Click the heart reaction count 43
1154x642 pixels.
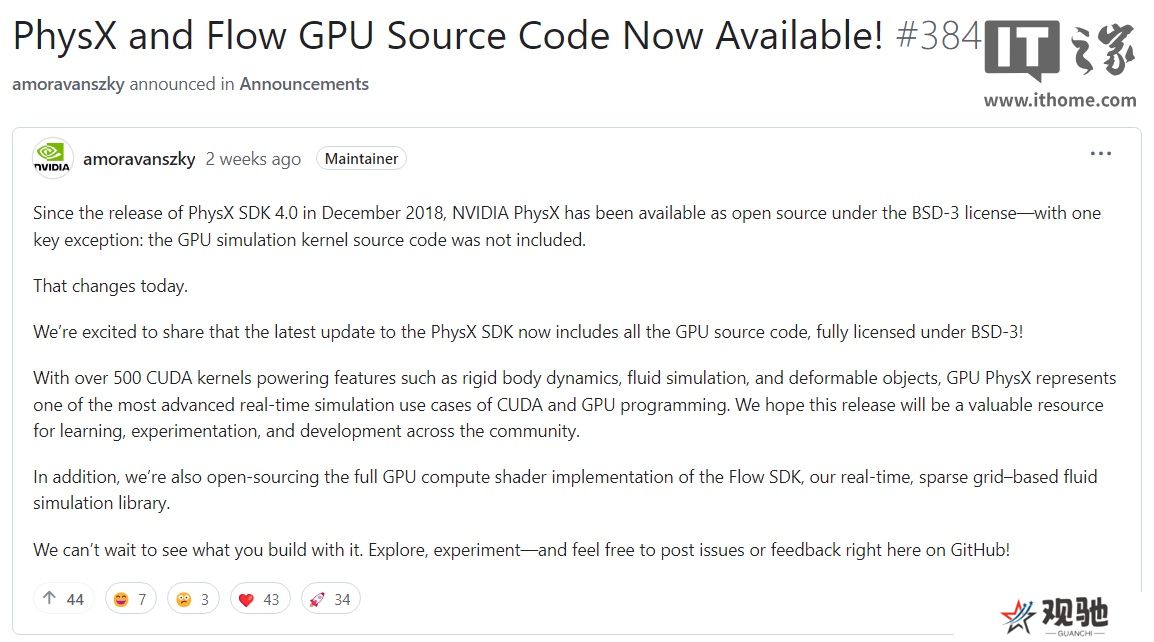point(272,599)
